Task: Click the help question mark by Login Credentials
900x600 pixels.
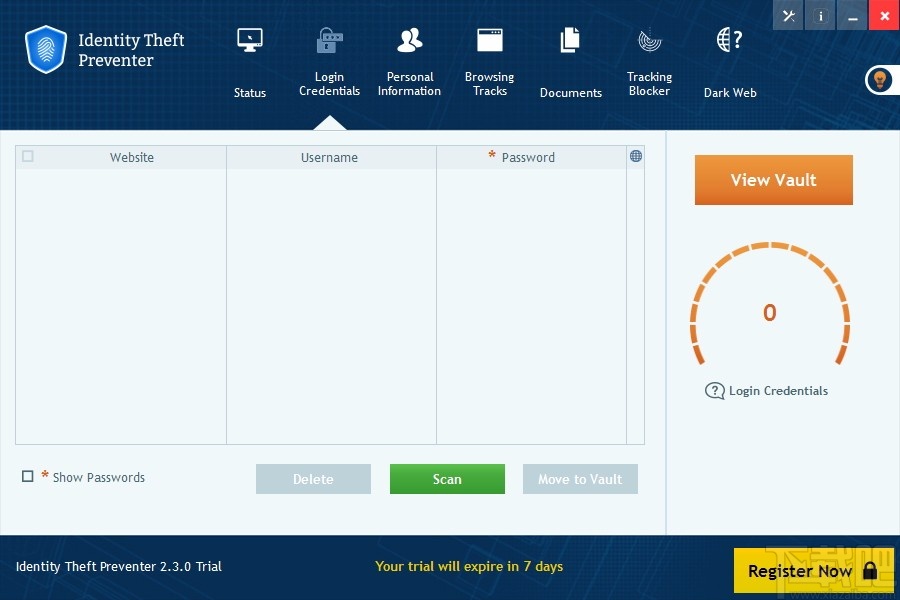Action: tap(715, 391)
